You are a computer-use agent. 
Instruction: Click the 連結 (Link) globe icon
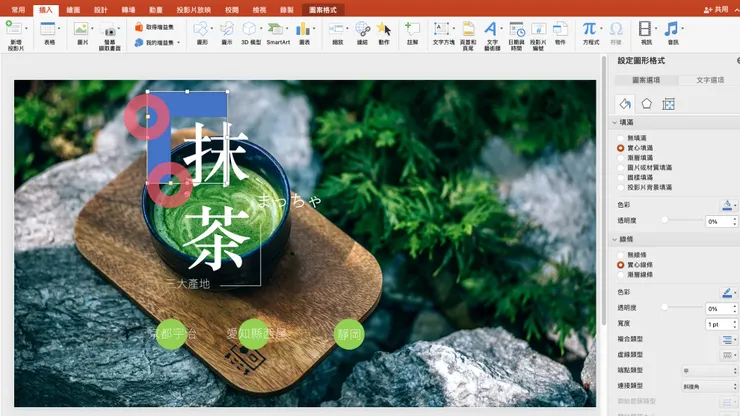click(362, 29)
